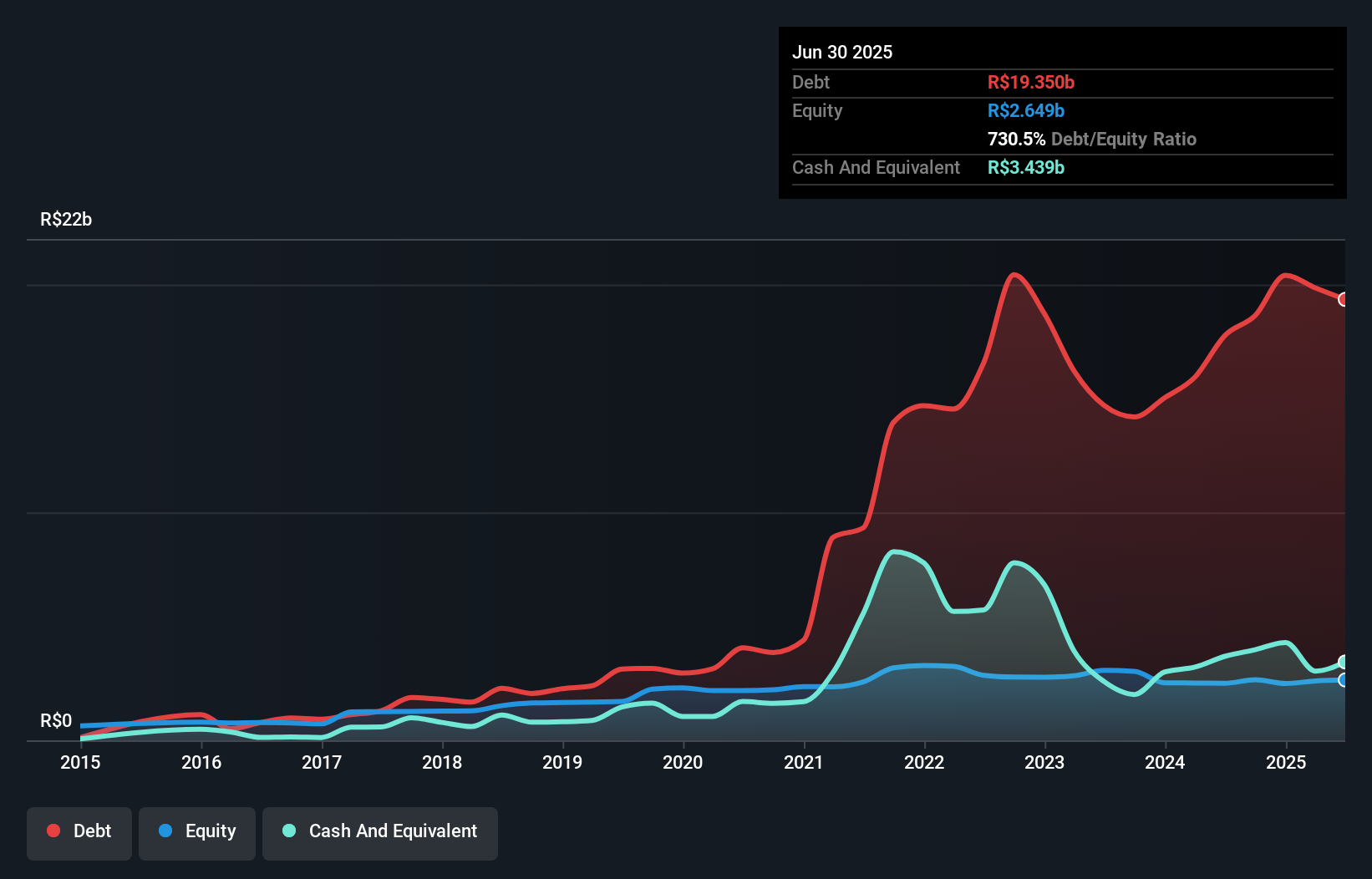The image size is (1372, 879).
Task: Click the teal Cash value R$3.439b
Action: pos(1026,167)
